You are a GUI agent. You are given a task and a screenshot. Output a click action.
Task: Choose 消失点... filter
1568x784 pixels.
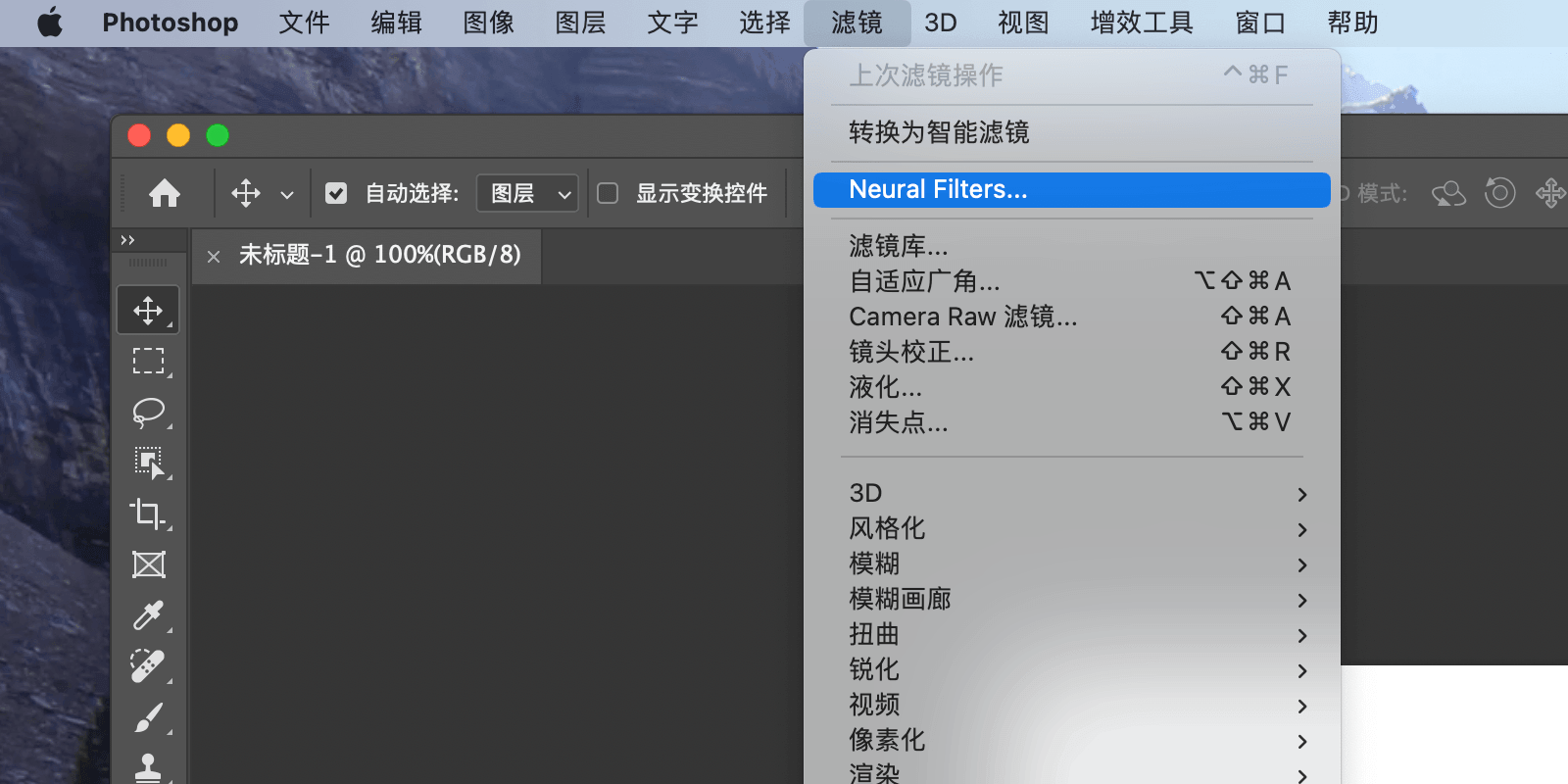pyautogui.click(x=1072, y=422)
